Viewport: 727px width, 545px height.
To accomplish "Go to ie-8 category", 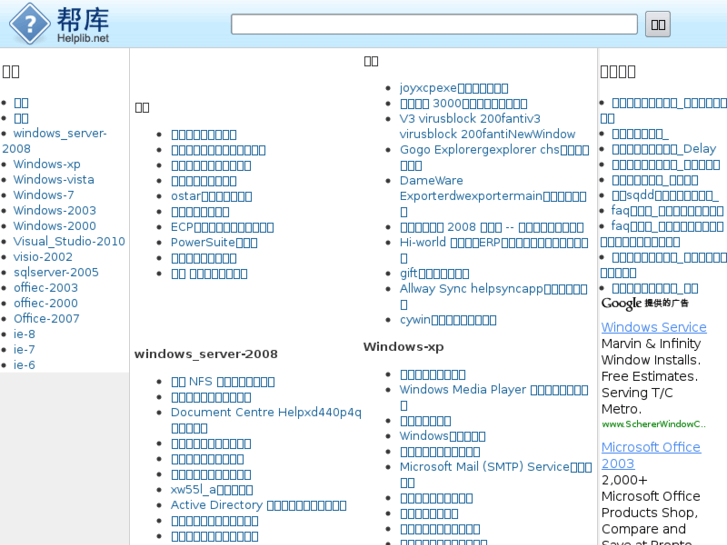I will (x=24, y=334).
